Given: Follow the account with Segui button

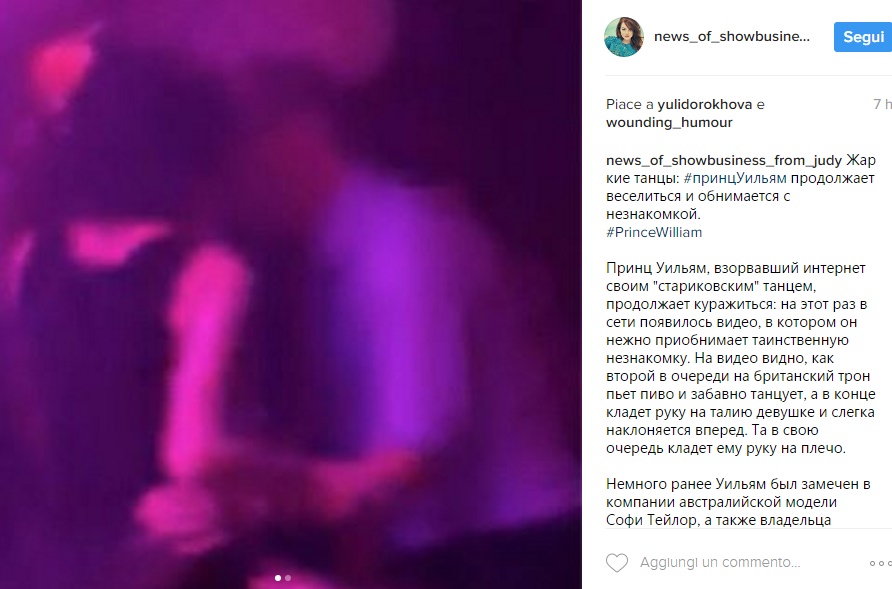Looking at the screenshot, I should point(863,37).
